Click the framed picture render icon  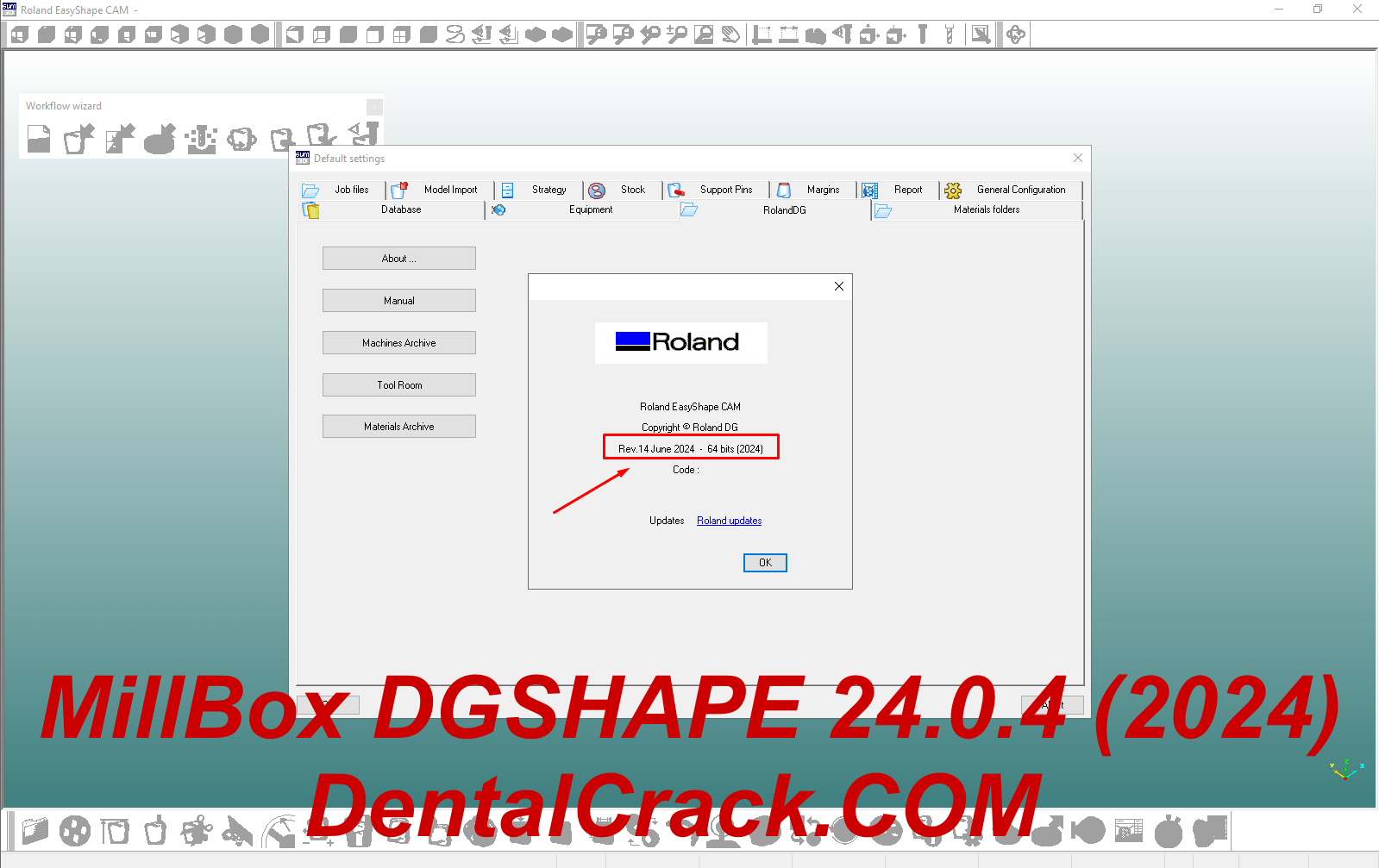pyautogui.click(x=981, y=34)
